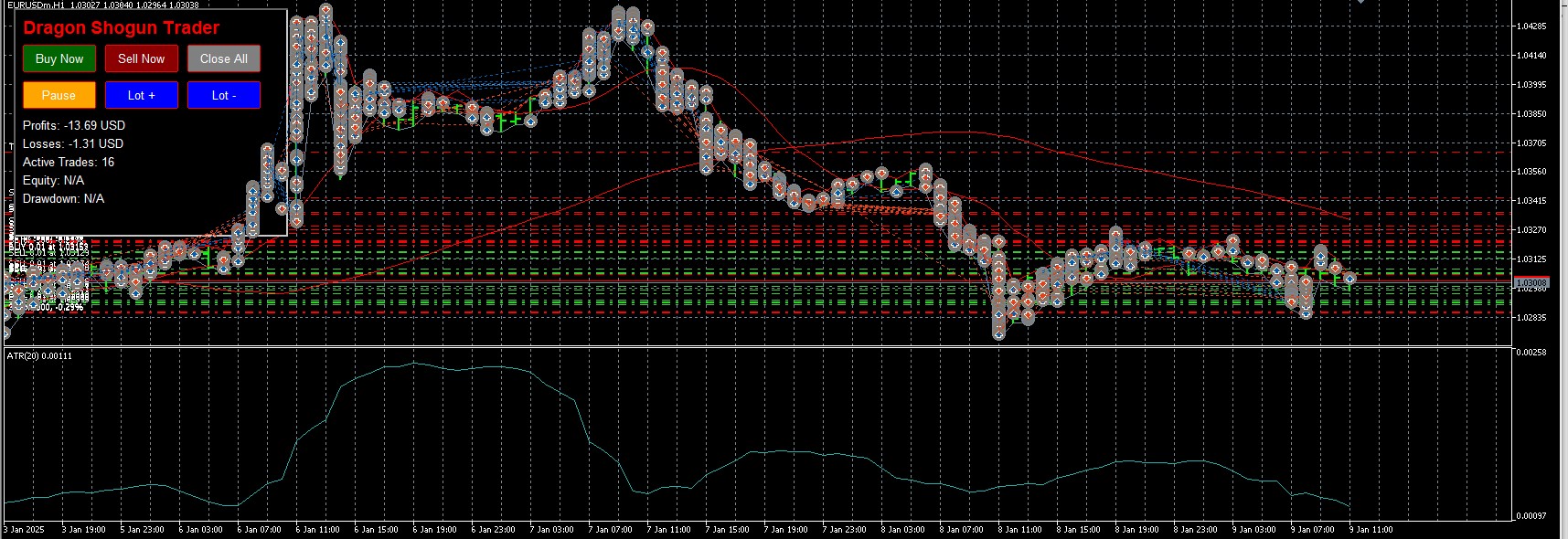Increase lot size with Lot + button
The height and width of the screenshot is (539, 1568).
(x=142, y=95)
